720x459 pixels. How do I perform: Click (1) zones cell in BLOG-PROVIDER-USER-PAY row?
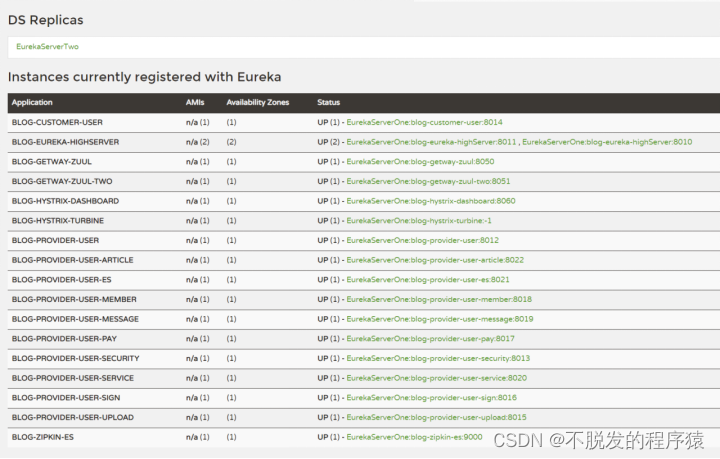[231, 339]
